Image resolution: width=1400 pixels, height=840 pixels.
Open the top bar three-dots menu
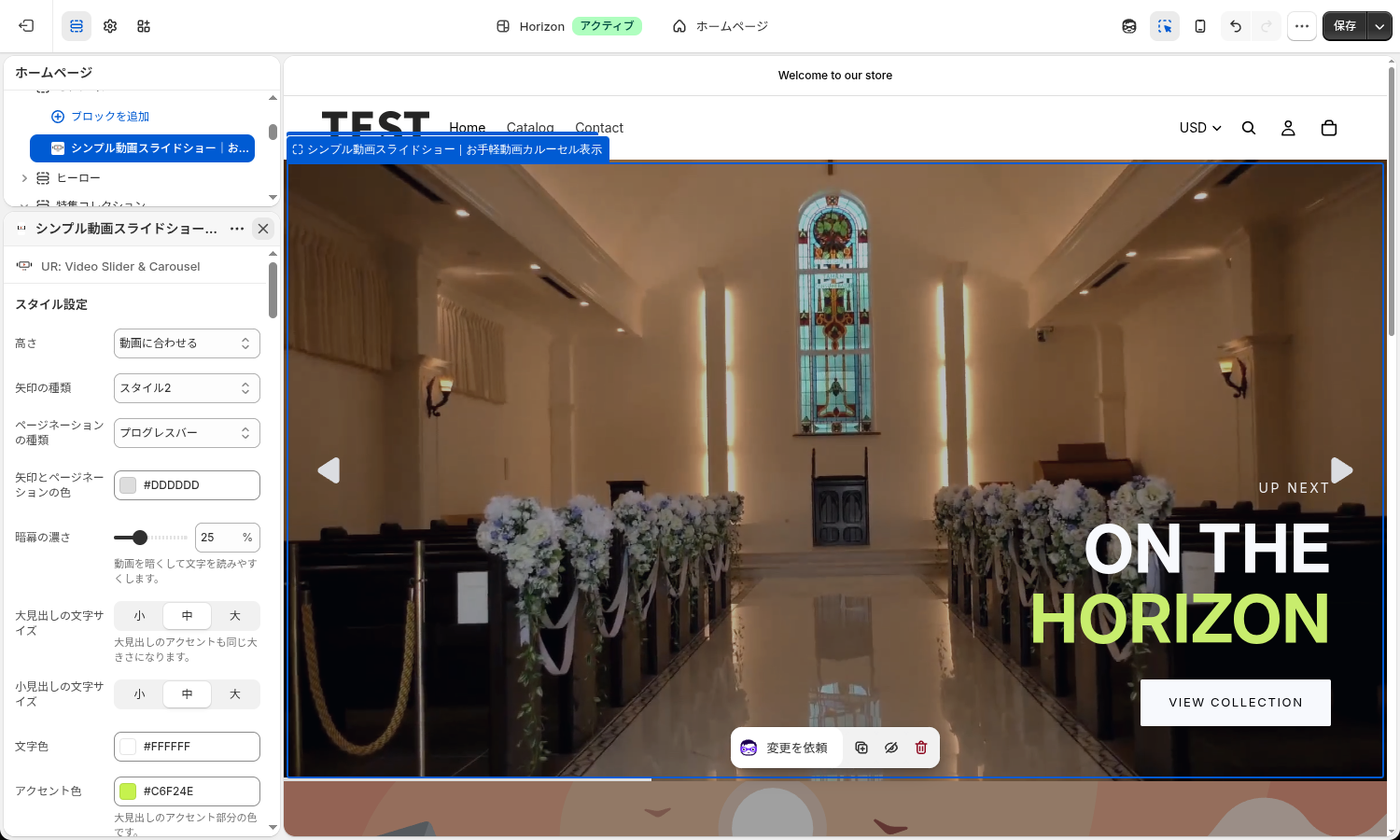point(1302,26)
